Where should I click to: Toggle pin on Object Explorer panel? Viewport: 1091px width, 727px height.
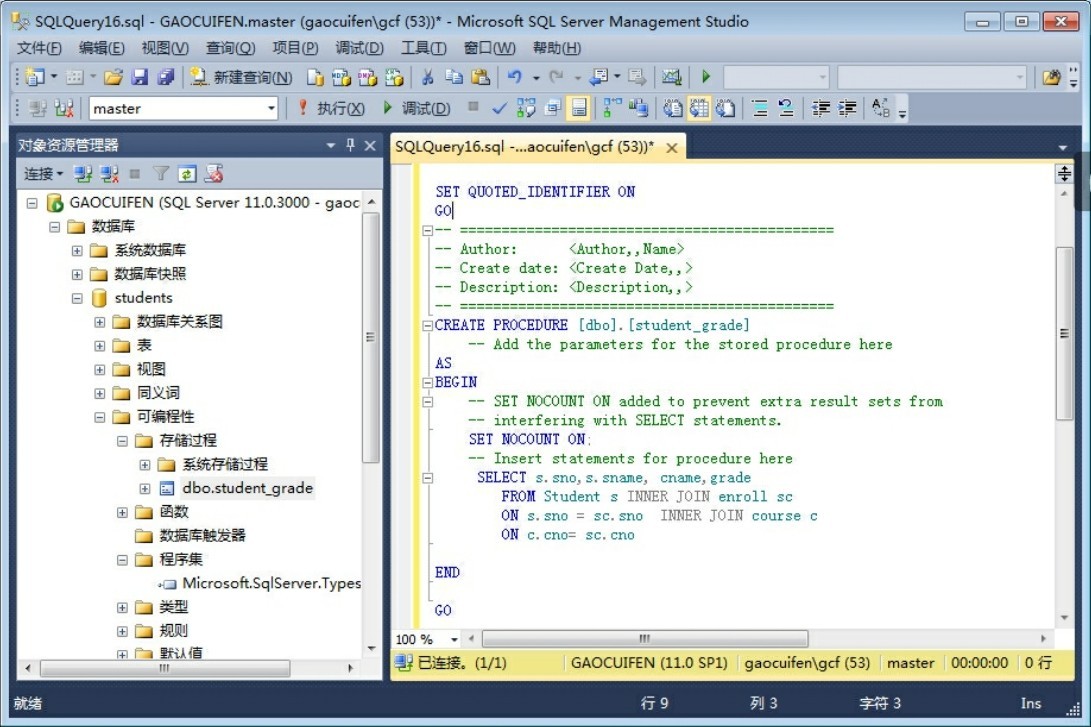(x=350, y=146)
